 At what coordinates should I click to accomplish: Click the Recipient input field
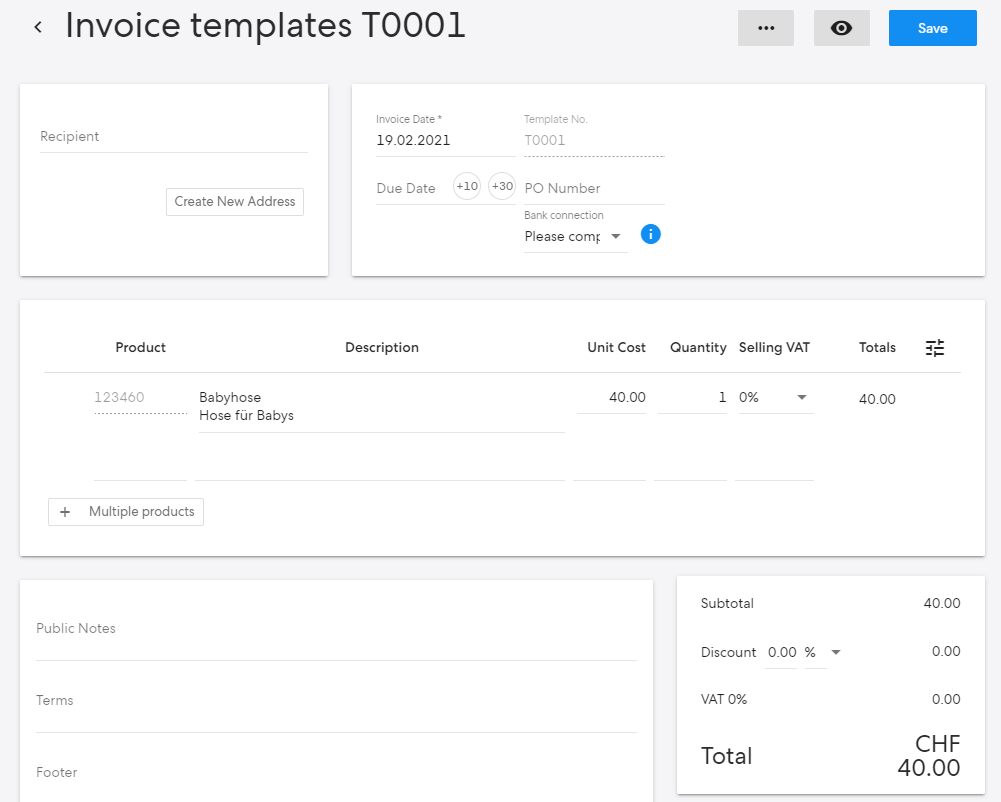click(174, 137)
